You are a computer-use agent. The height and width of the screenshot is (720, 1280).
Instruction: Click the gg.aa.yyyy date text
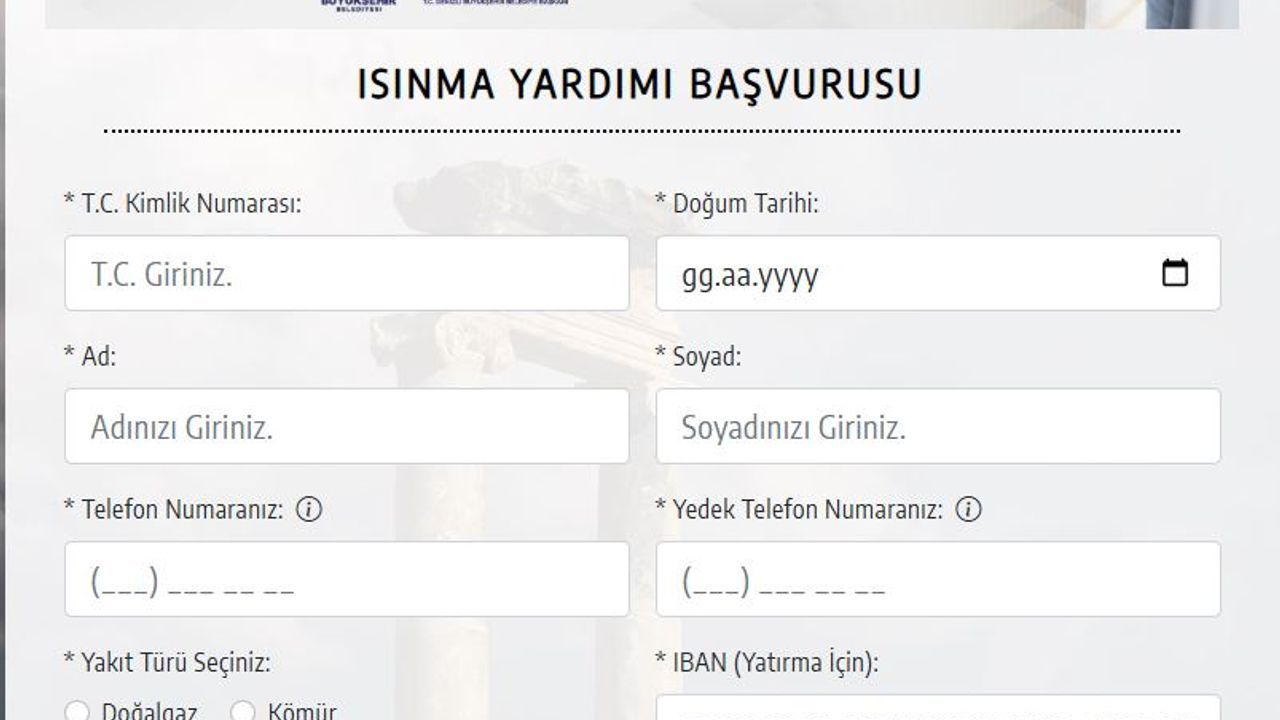[750, 275]
